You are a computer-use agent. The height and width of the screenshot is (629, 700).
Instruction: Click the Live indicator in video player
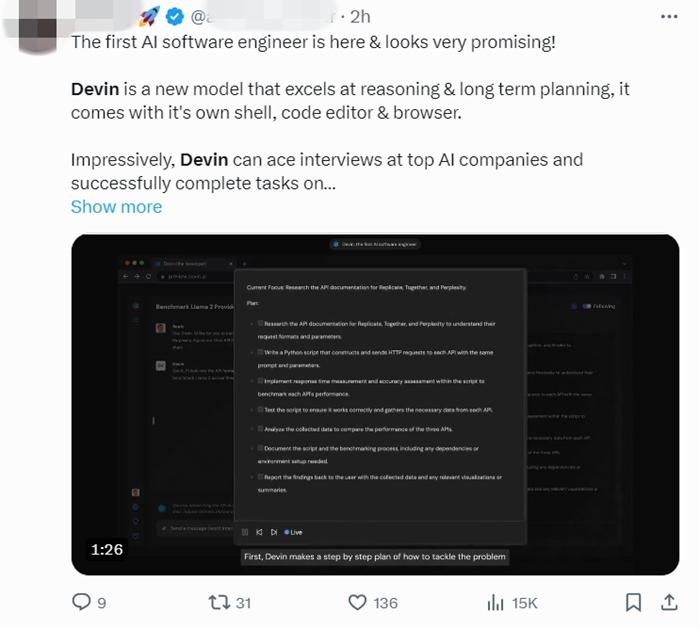point(293,532)
